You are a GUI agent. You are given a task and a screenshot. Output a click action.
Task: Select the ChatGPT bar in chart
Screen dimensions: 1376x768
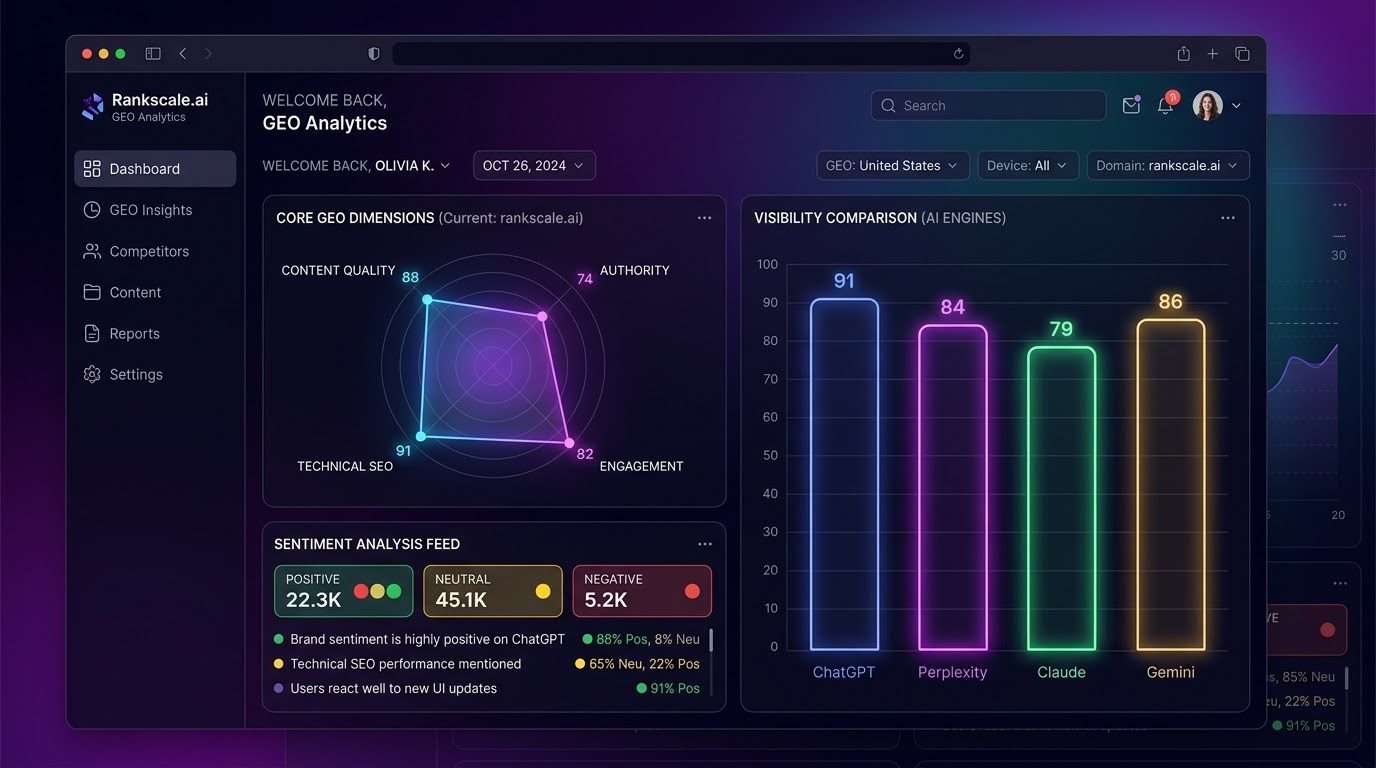pos(844,474)
